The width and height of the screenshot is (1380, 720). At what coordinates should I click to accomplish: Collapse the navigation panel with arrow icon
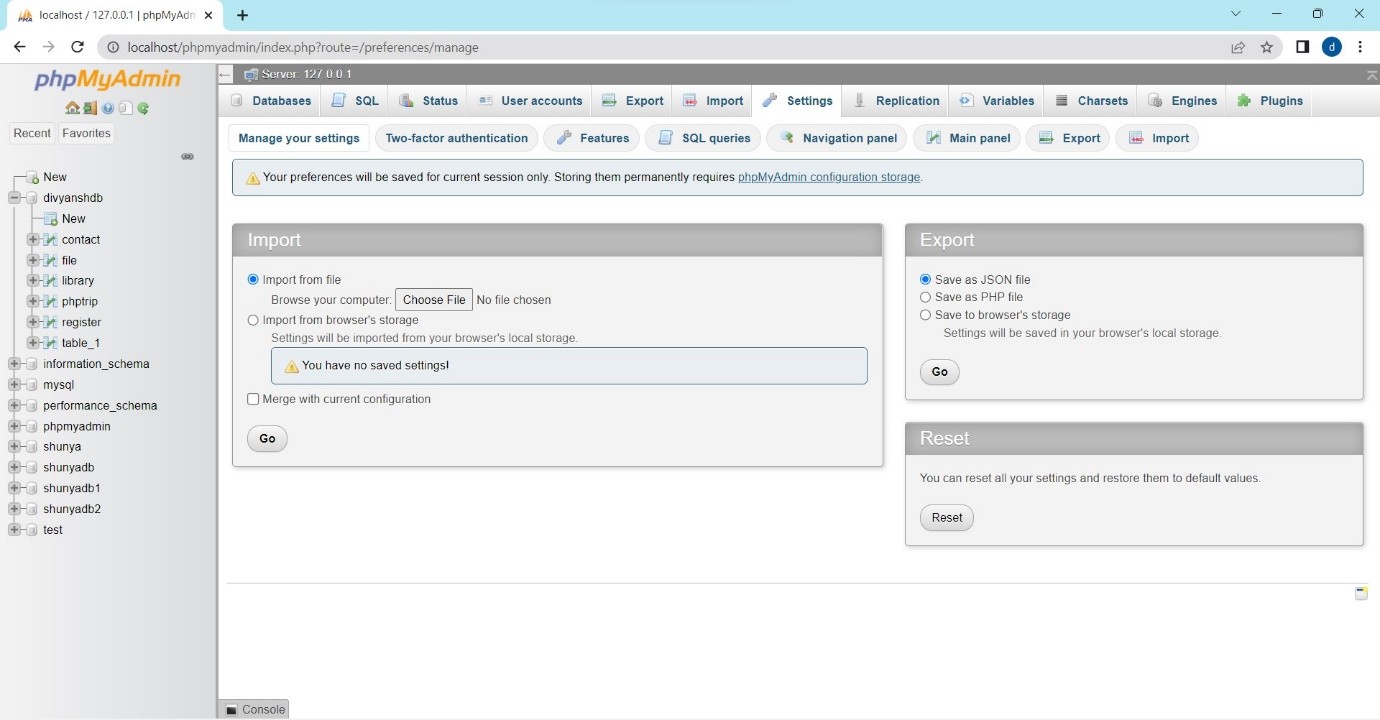225,75
